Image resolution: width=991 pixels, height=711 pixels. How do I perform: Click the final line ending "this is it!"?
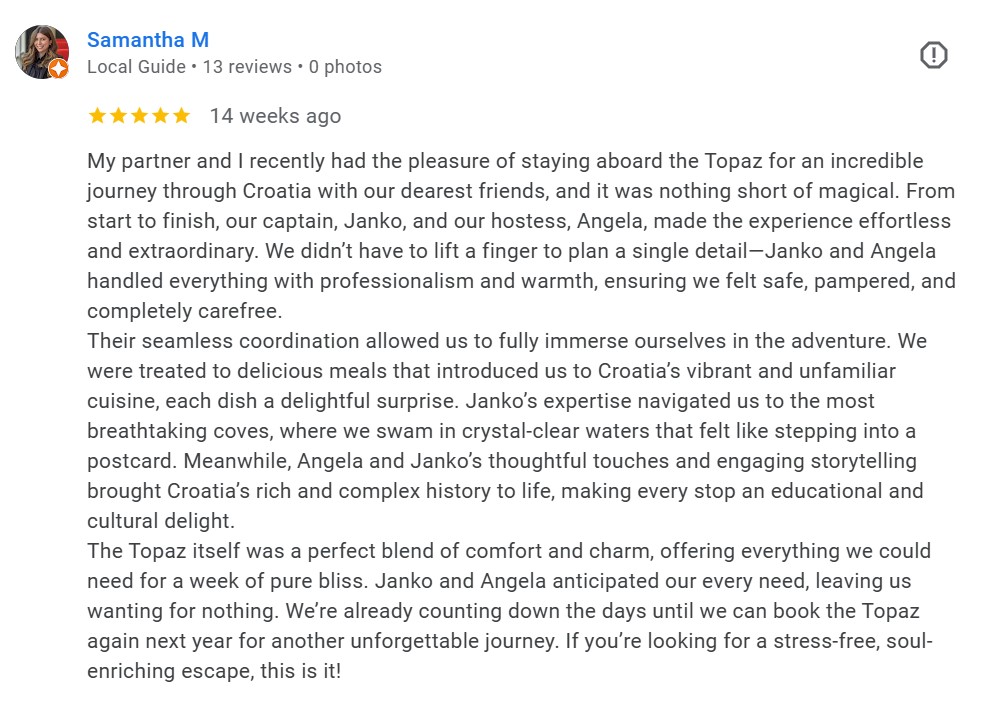214,671
